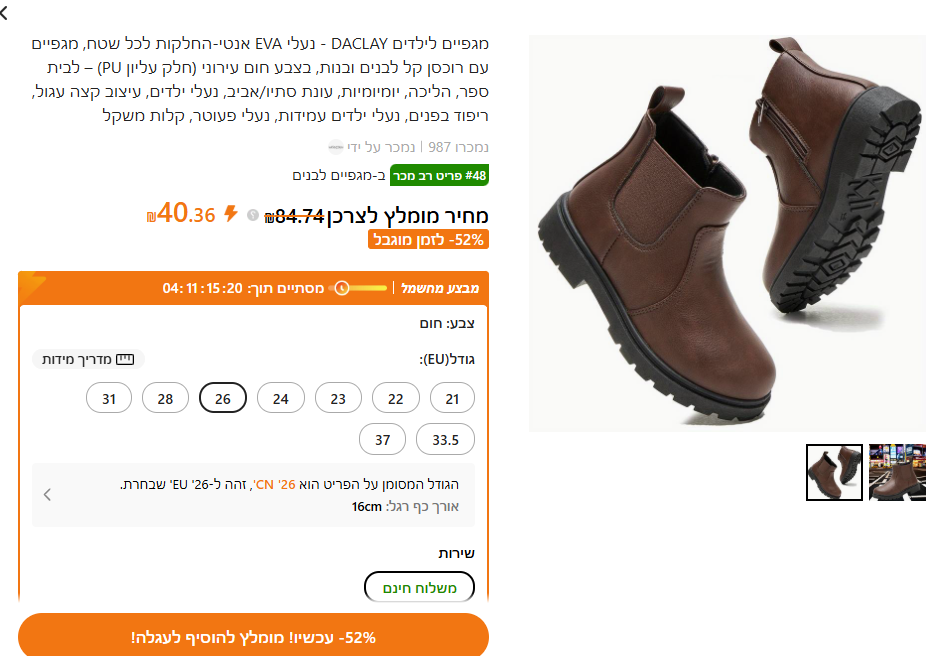Screen dimensions: 952x656
Task: Select the free shipping service option
Action: click(419, 587)
